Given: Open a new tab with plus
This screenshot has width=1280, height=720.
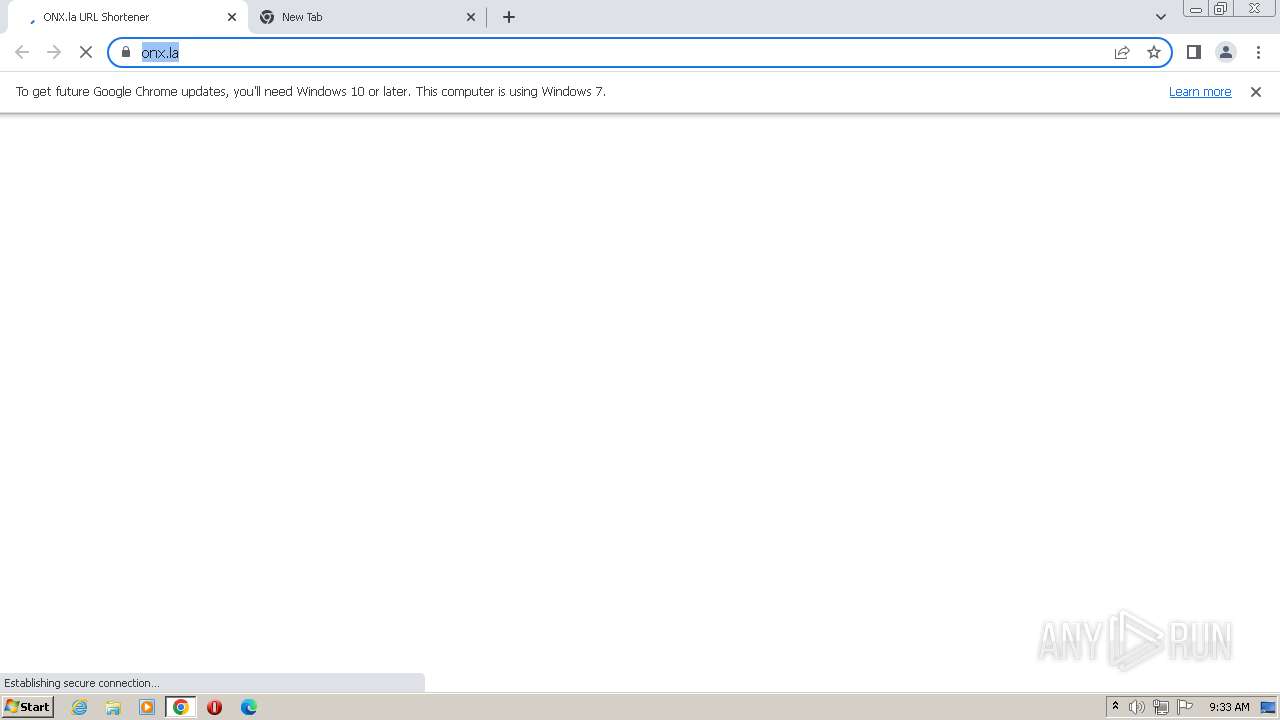Looking at the screenshot, I should 509,17.
